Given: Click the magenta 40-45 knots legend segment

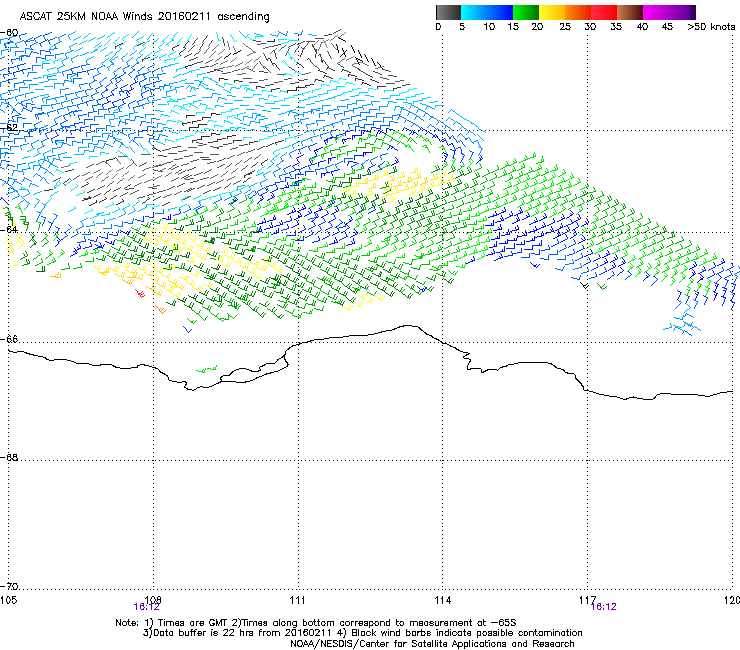Looking at the screenshot, I should click(656, 12).
